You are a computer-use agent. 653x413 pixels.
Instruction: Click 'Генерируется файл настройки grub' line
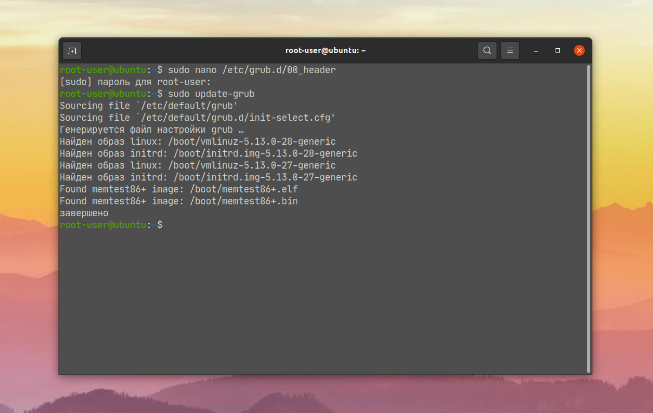152,130
